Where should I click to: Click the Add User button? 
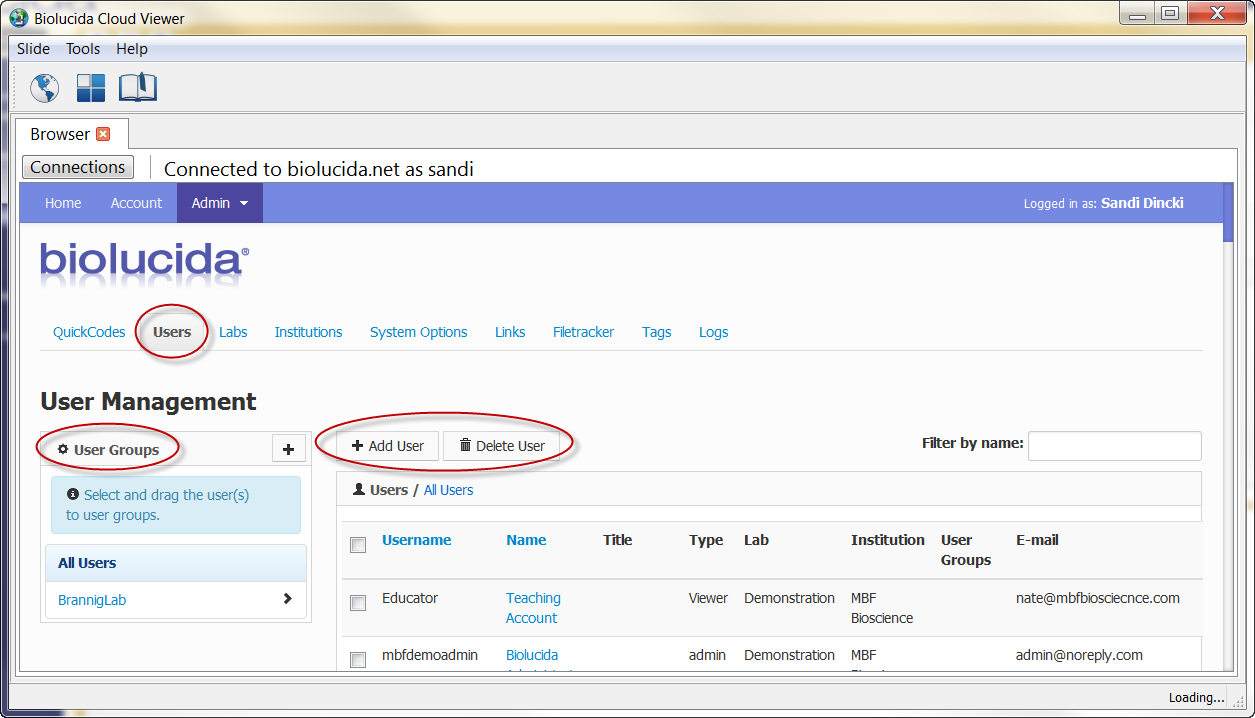388,446
